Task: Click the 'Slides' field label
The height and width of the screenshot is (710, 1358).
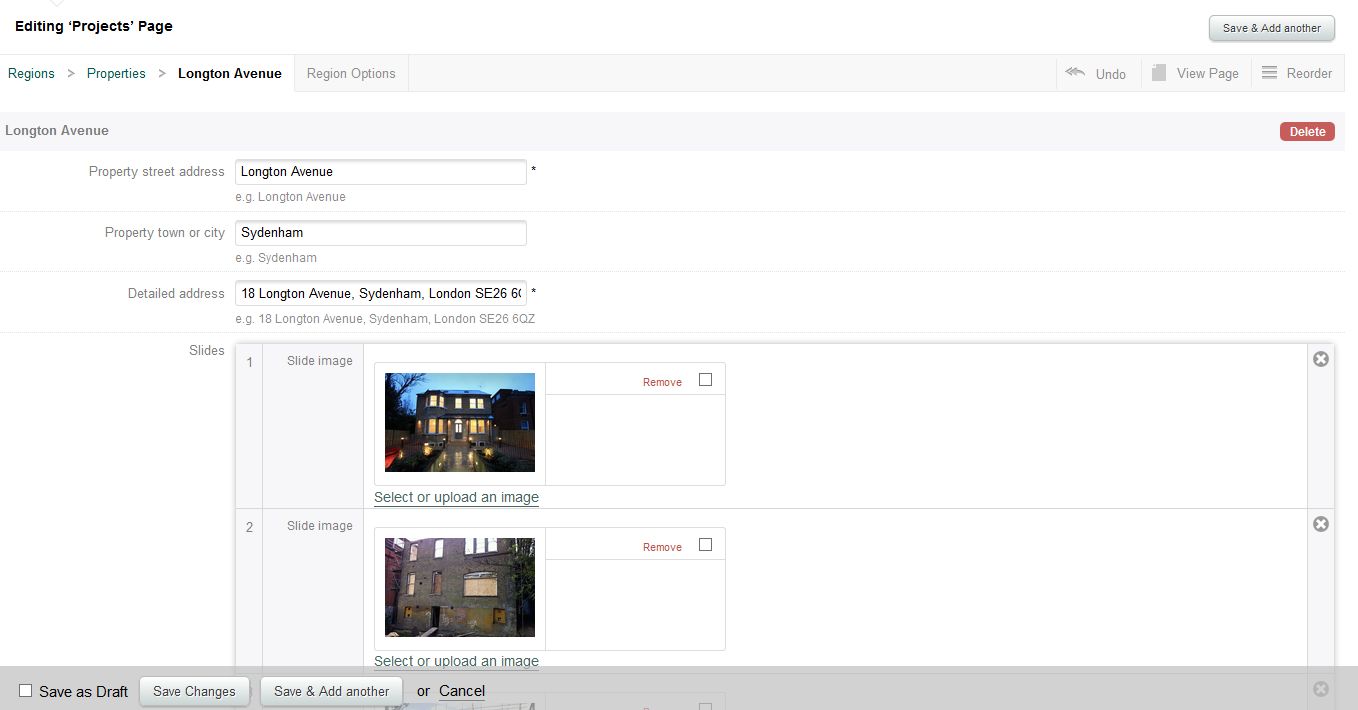Action: coord(207,351)
